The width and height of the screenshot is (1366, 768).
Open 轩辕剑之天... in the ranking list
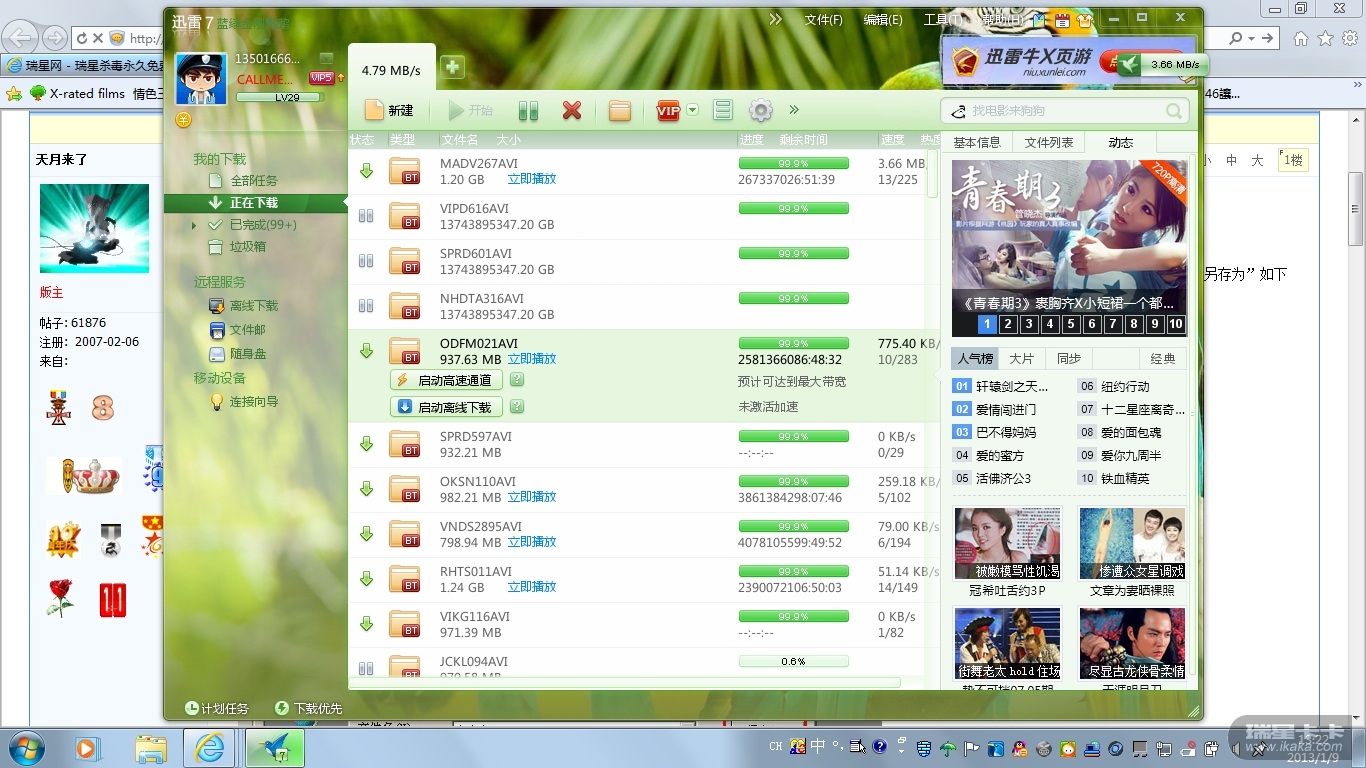[1012, 386]
